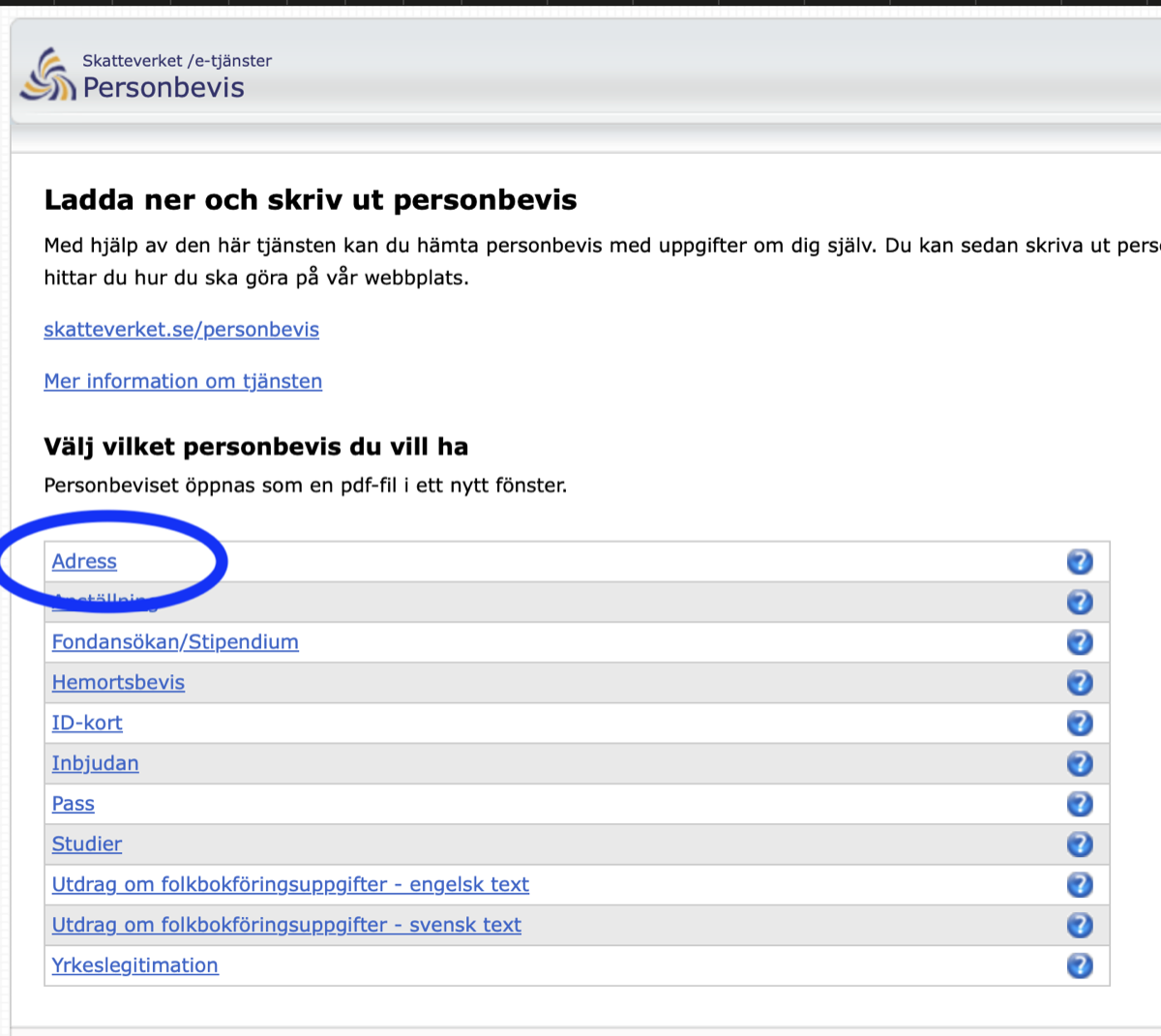Open the Yrkeslegitimation link
1161x1036 pixels.
134,965
